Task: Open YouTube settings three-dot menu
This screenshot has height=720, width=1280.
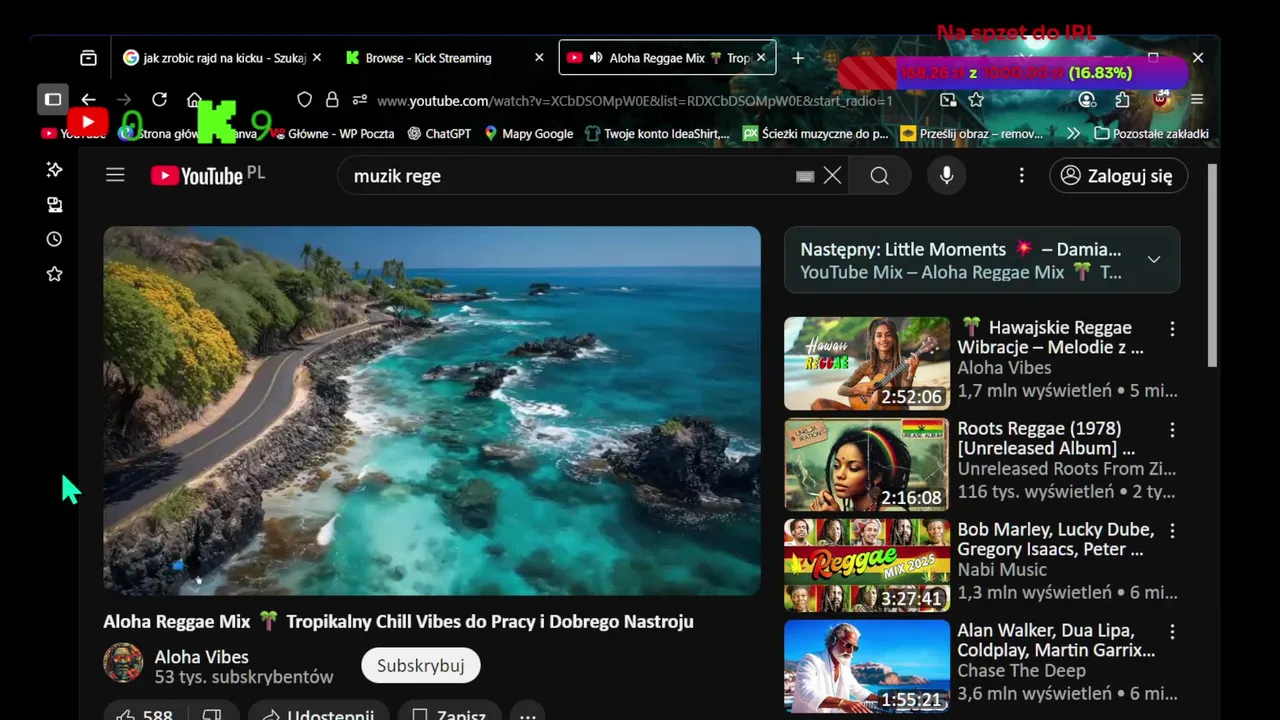Action: coord(1021,176)
